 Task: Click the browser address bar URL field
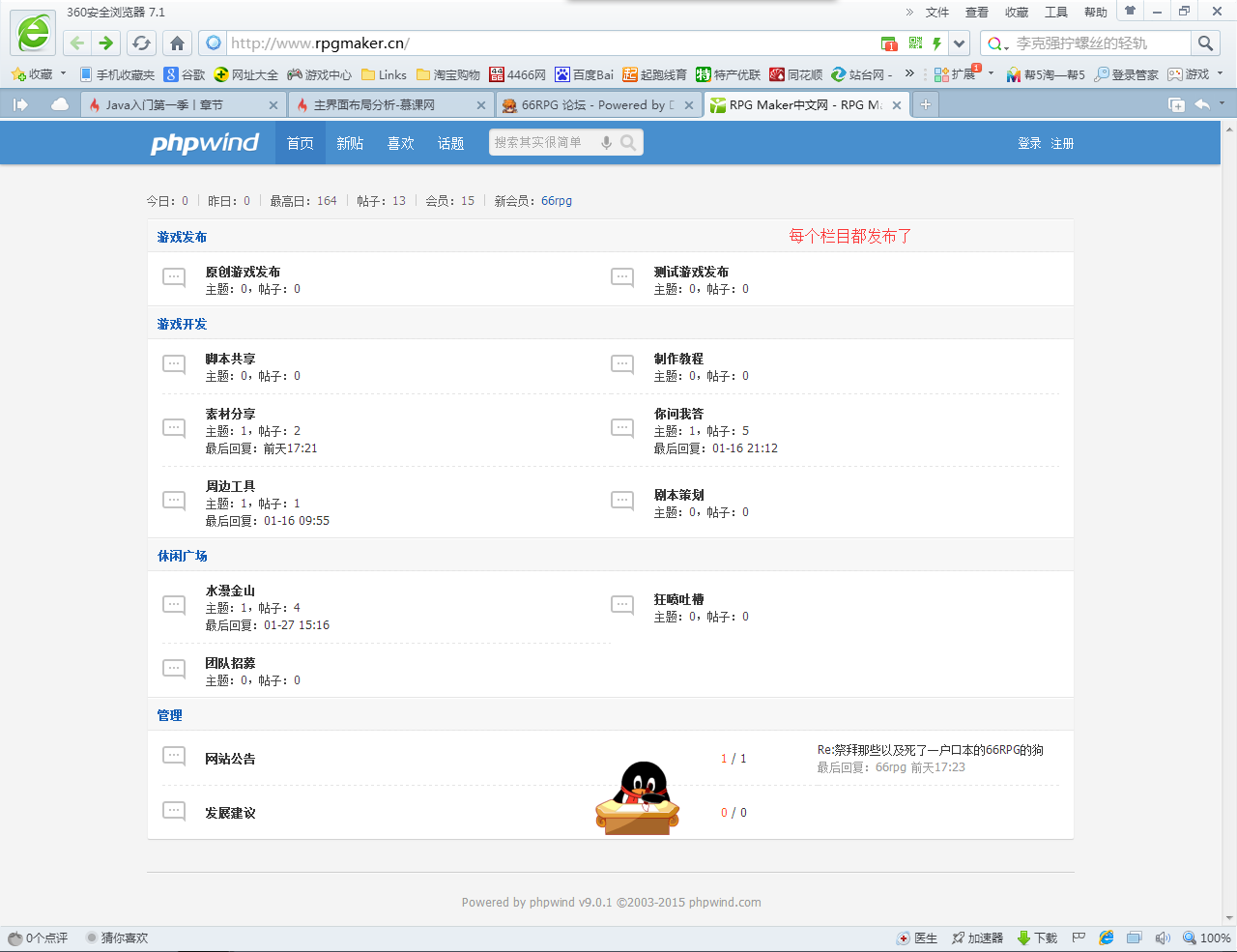coord(551,43)
